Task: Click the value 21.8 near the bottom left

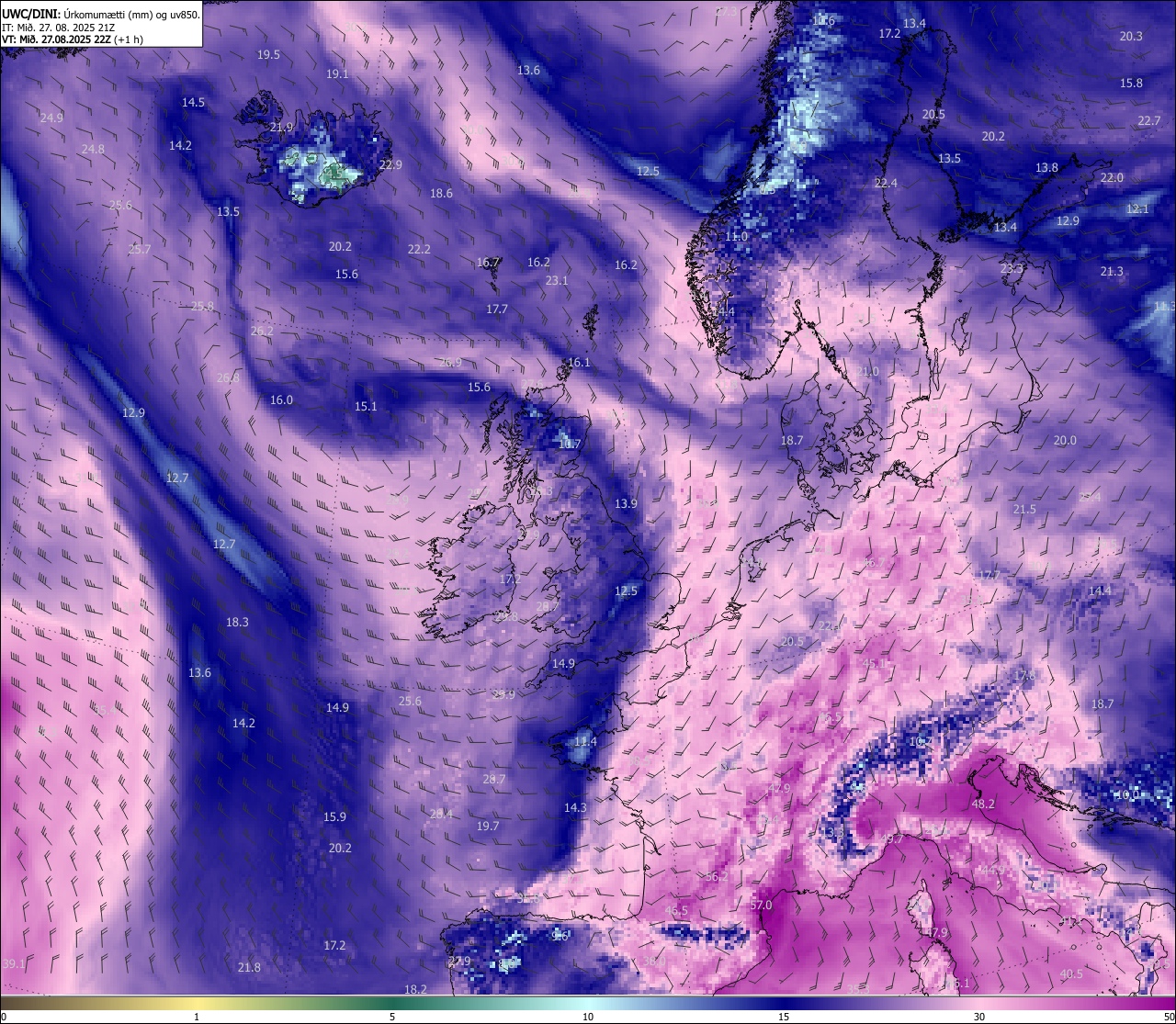Action: point(249,968)
